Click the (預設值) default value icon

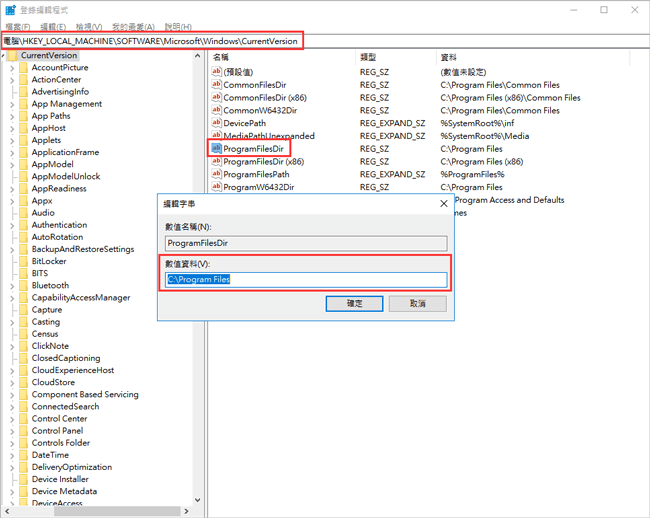coord(216,72)
